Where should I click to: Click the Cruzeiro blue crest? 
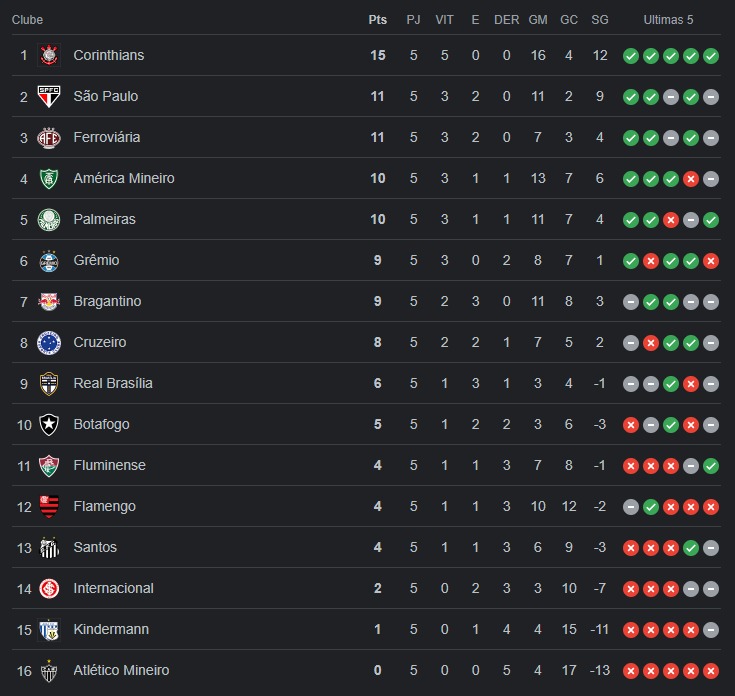pos(49,343)
